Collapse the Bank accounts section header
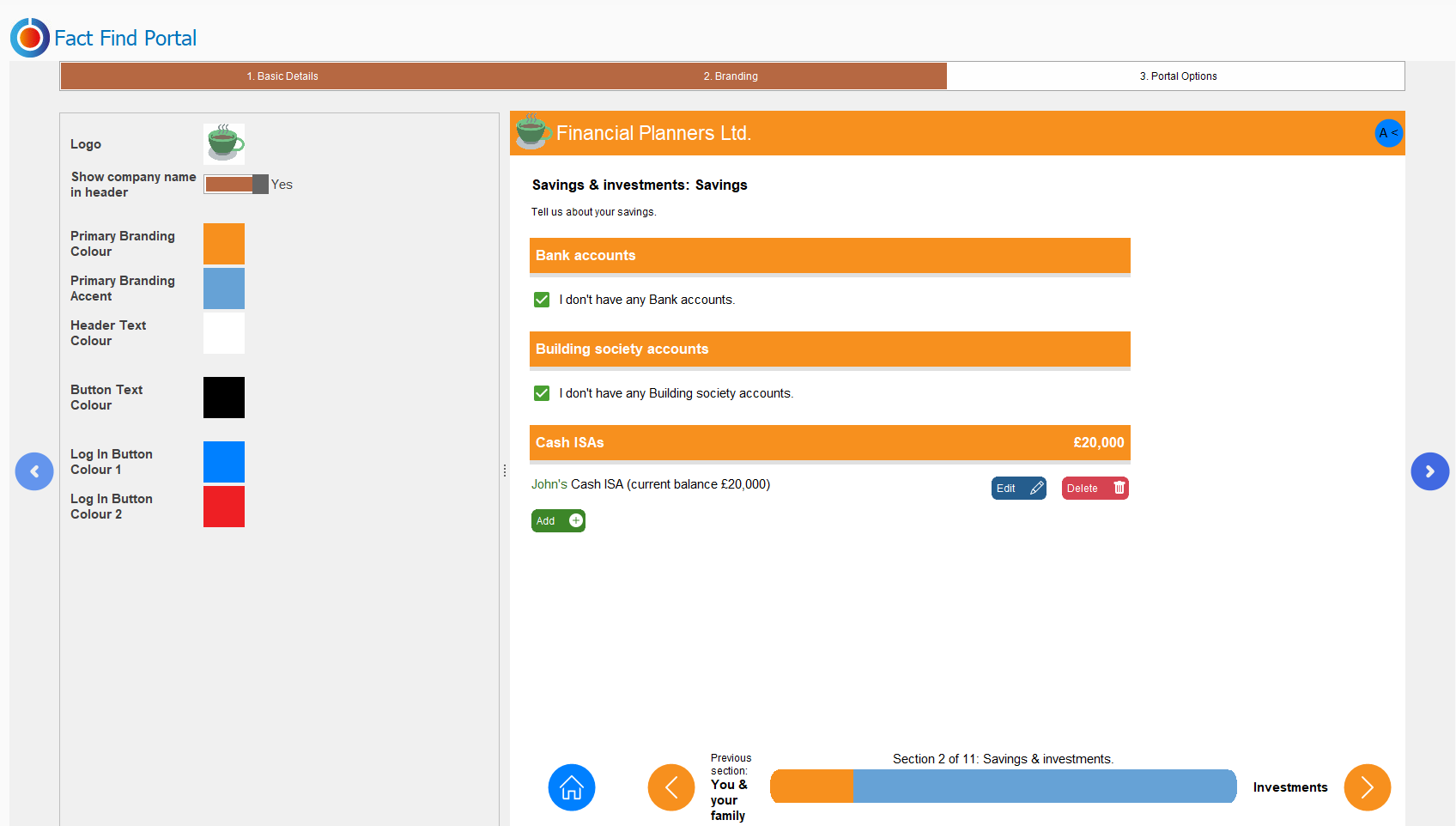 click(x=829, y=256)
